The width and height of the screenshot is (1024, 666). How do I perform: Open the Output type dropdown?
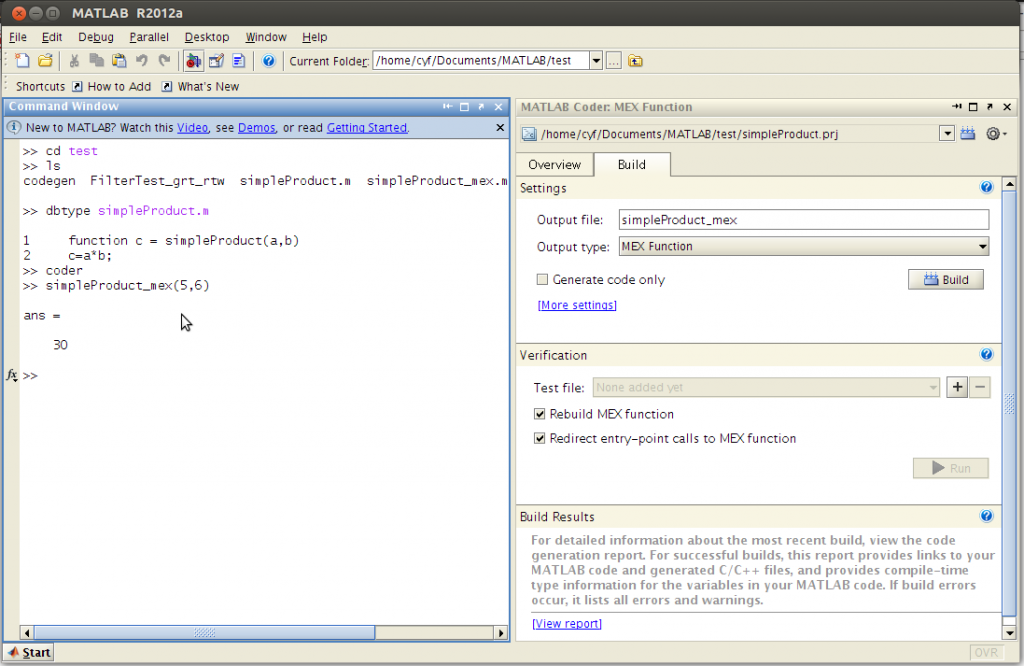click(x=982, y=246)
